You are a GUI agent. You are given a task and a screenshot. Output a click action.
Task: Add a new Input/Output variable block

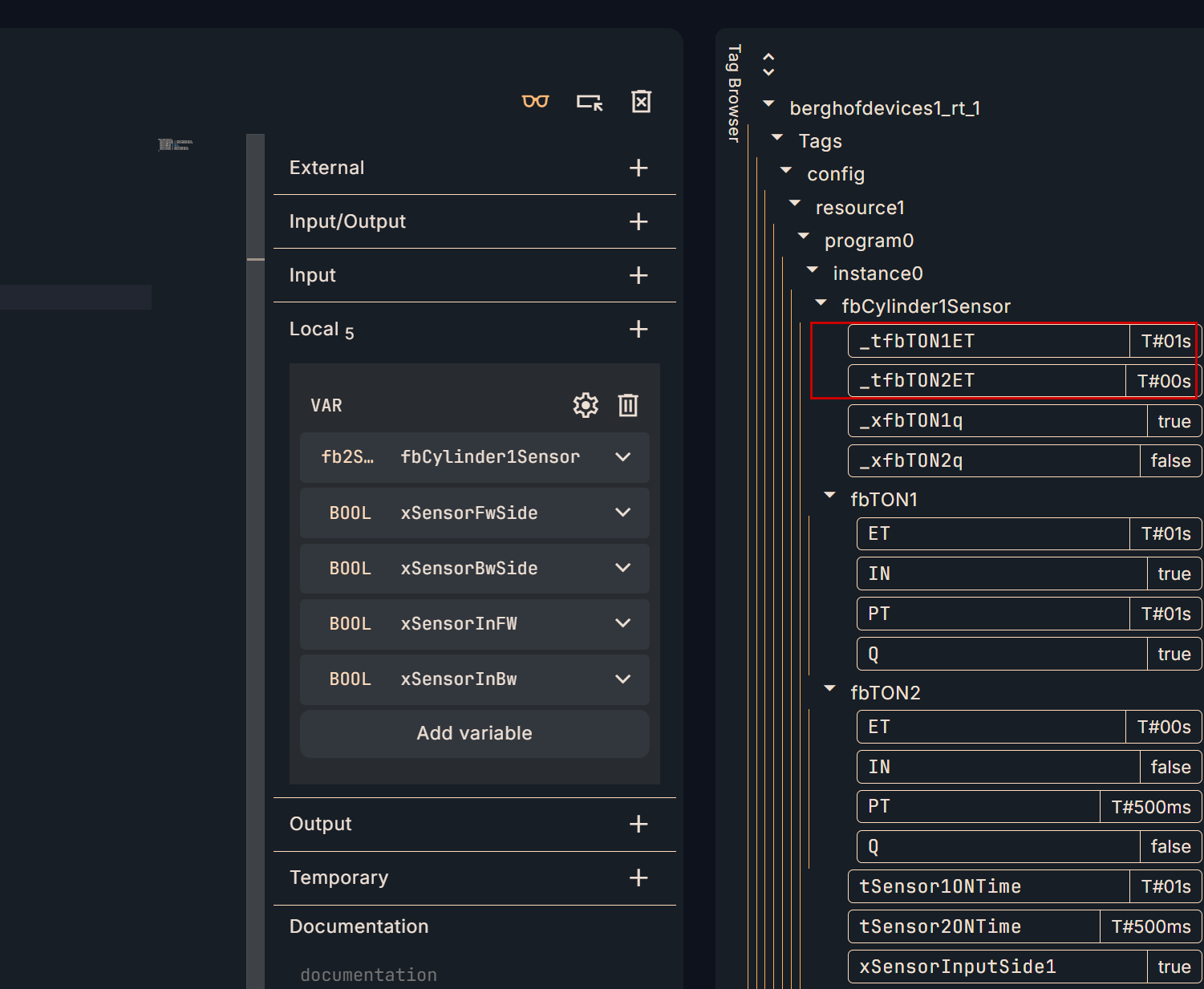click(x=638, y=221)
